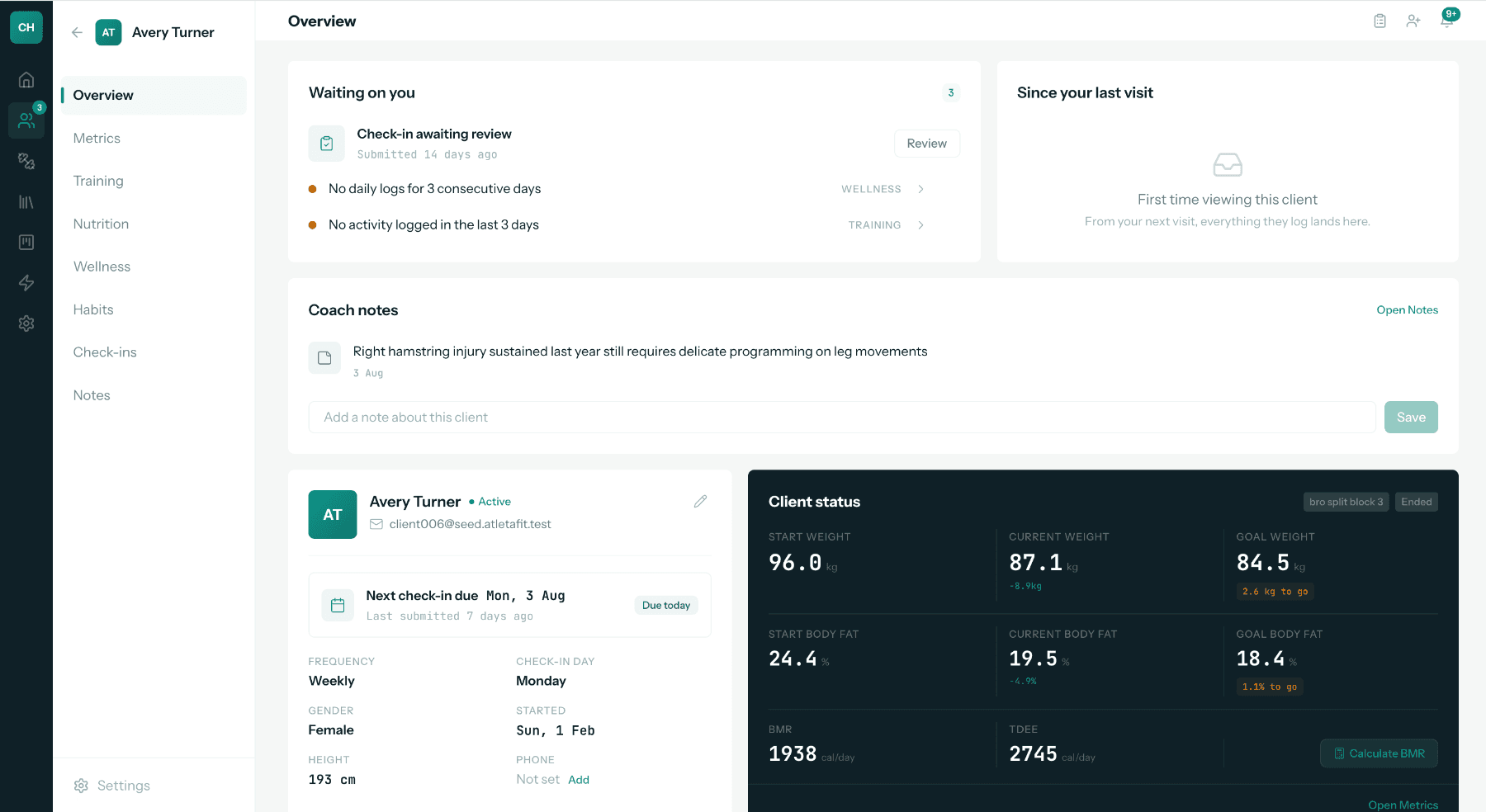Click the AT avatar in sidebar header
The width and height of the screenshot is (1486, 812).
(108, 32)
